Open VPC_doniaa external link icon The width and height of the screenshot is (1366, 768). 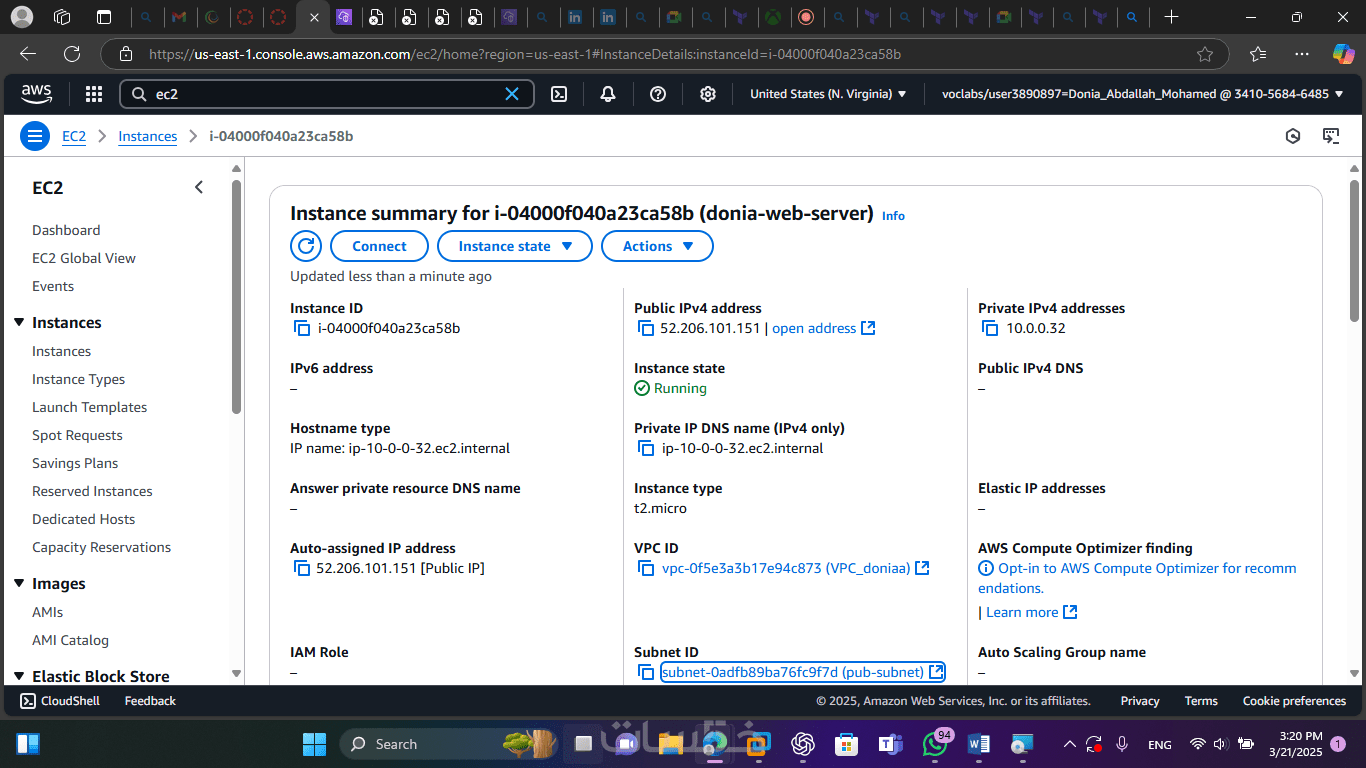[923, 568]
